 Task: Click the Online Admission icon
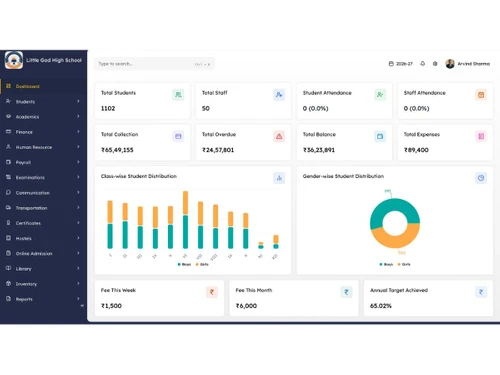coord(8,253)
